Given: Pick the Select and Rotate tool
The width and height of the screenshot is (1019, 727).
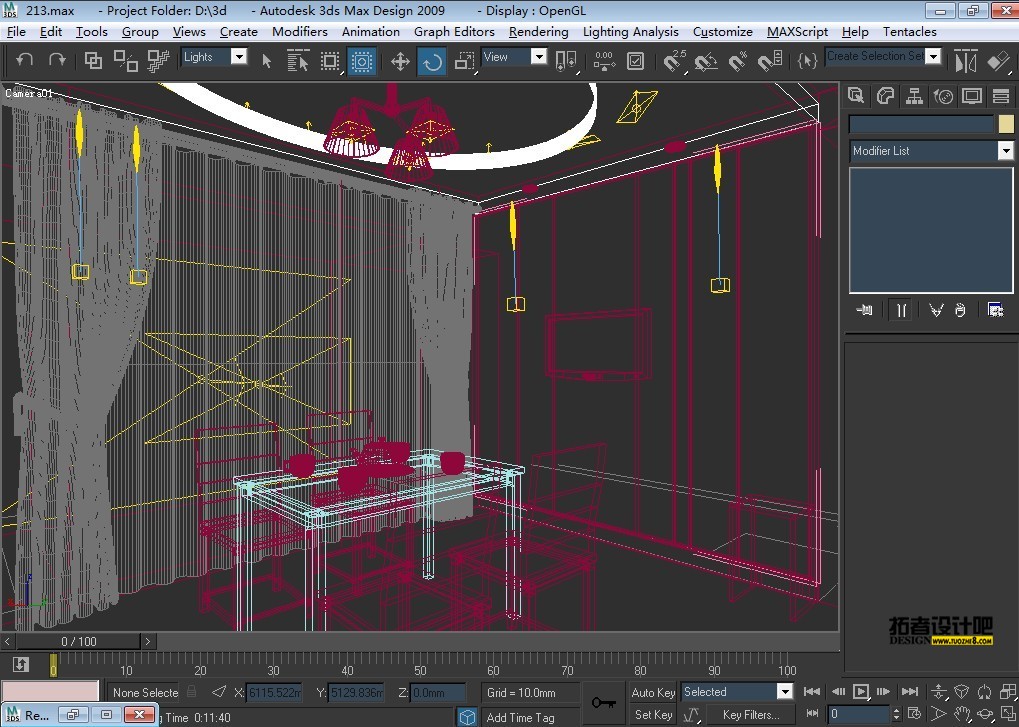Looking at the screenshot, I should [432, 62].
